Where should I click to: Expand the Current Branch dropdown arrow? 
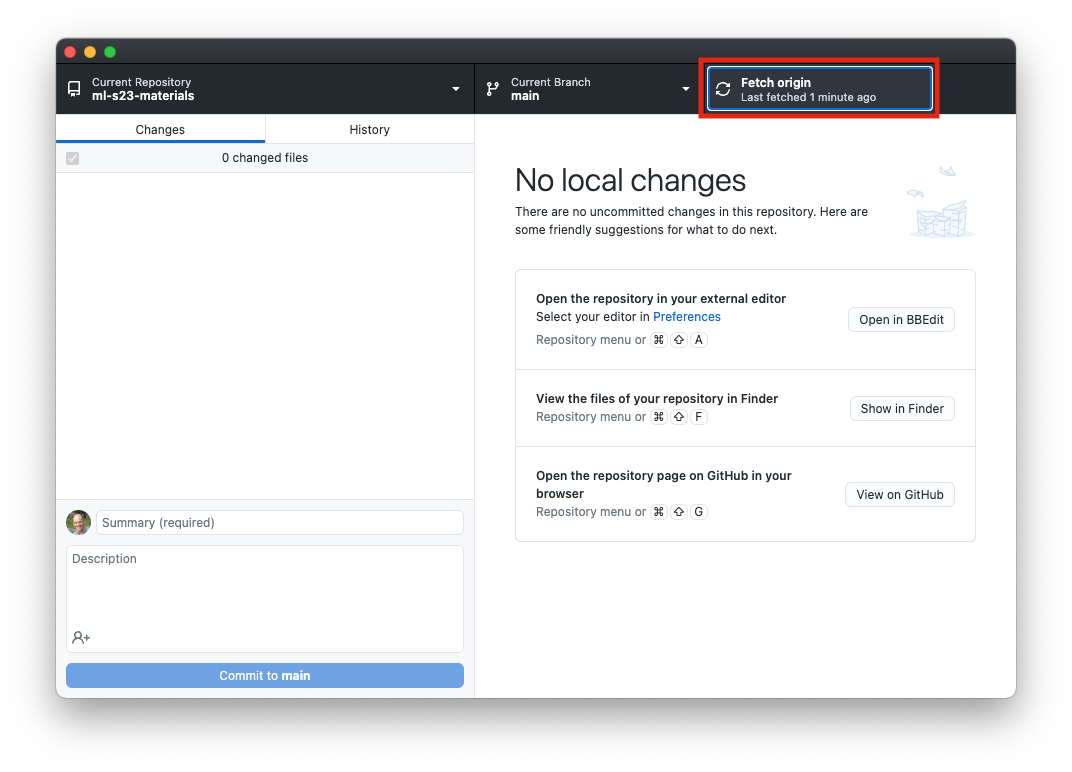[x=686, y=89]
